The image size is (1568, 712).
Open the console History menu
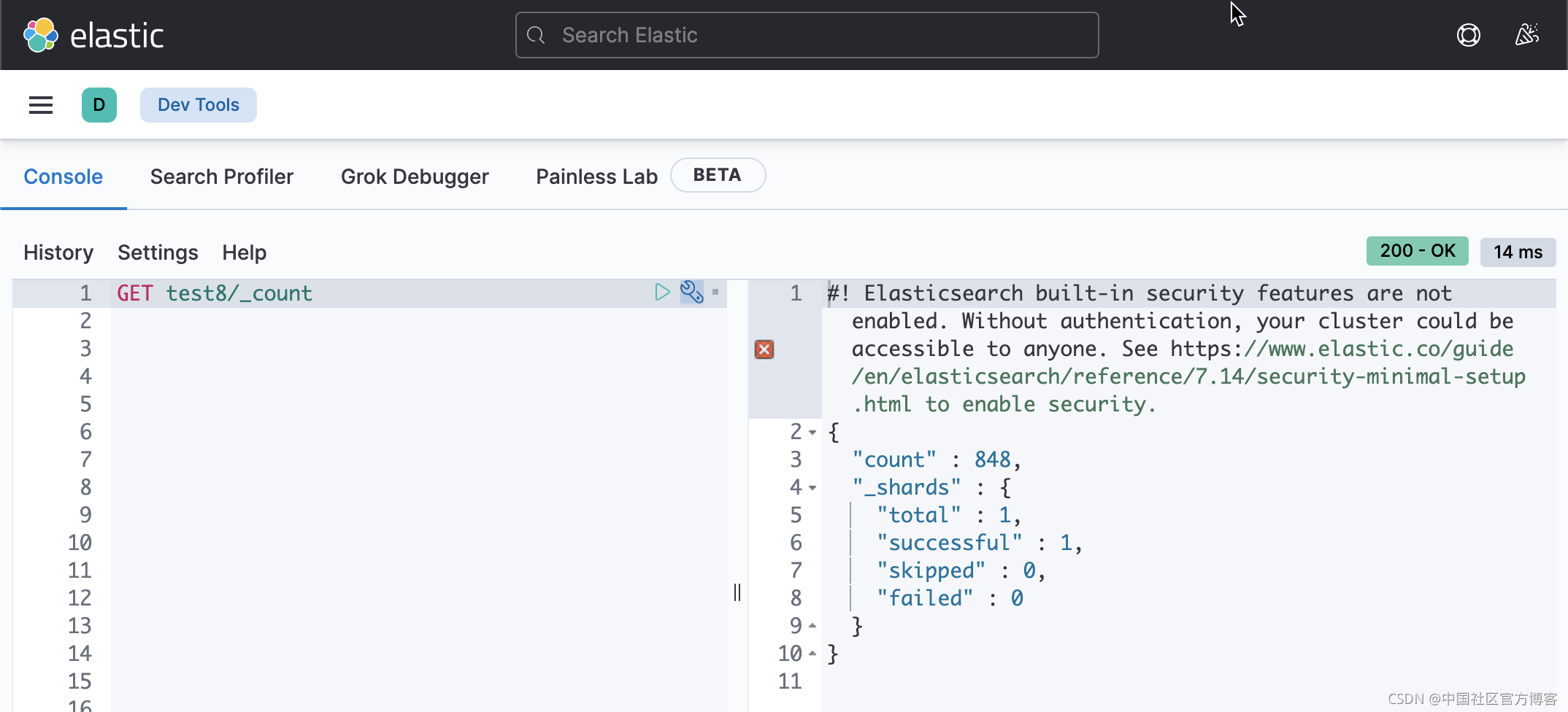coord(58,252)
